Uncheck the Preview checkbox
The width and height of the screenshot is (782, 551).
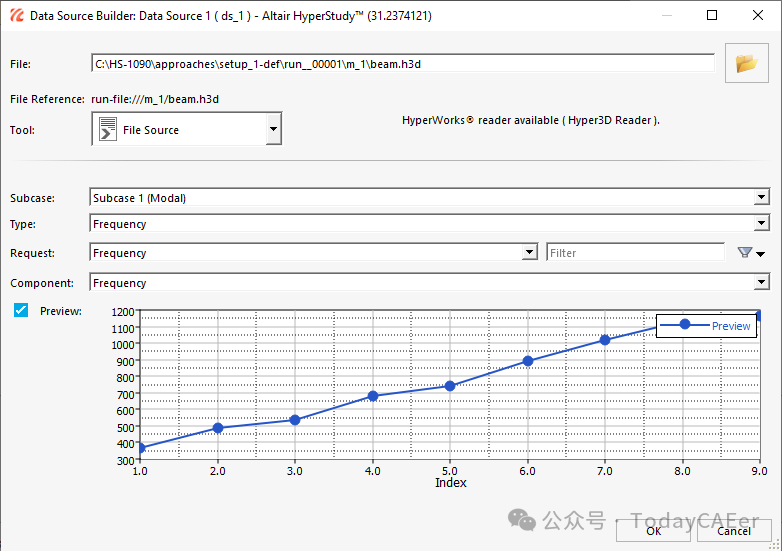click(21, 310)
